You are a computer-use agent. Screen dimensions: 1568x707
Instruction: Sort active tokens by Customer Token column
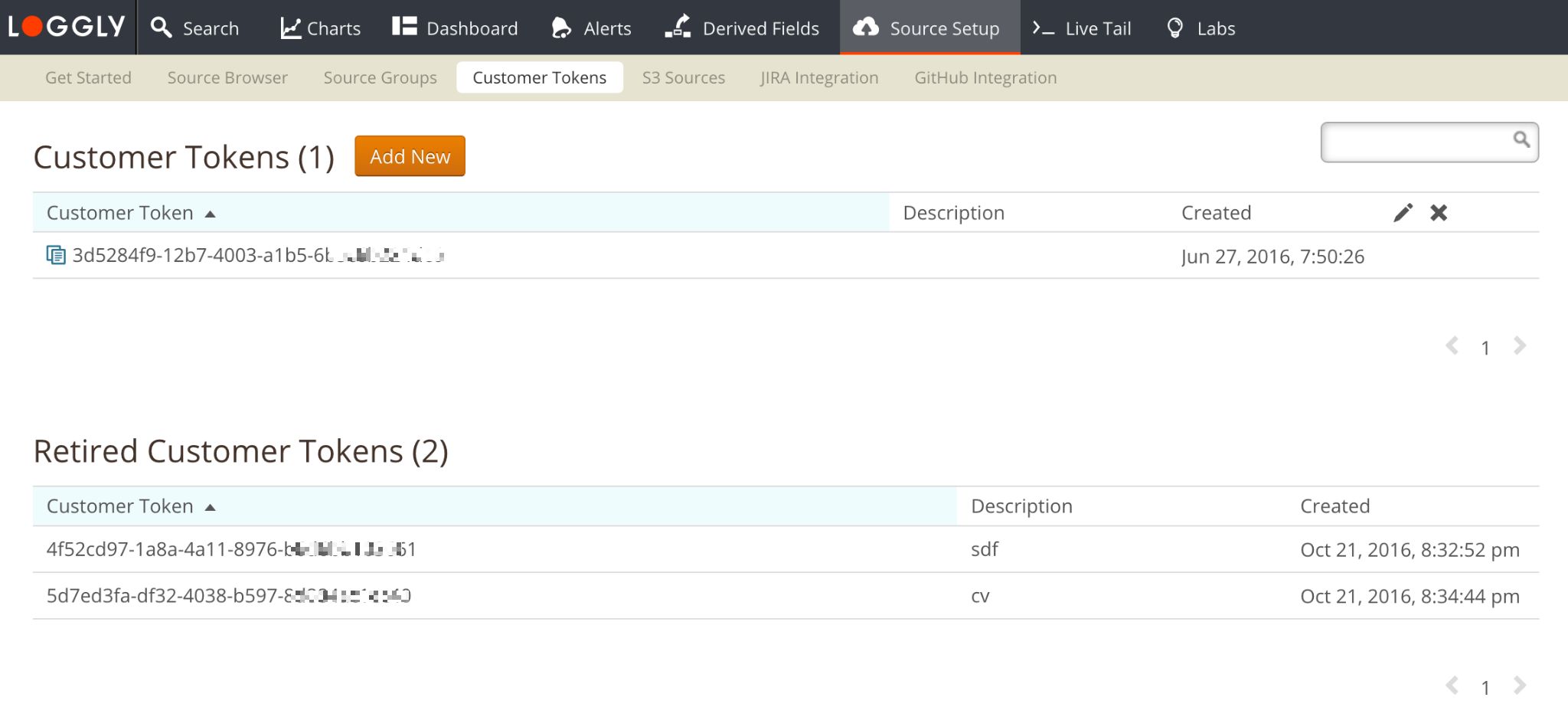(x=120, y=213)
